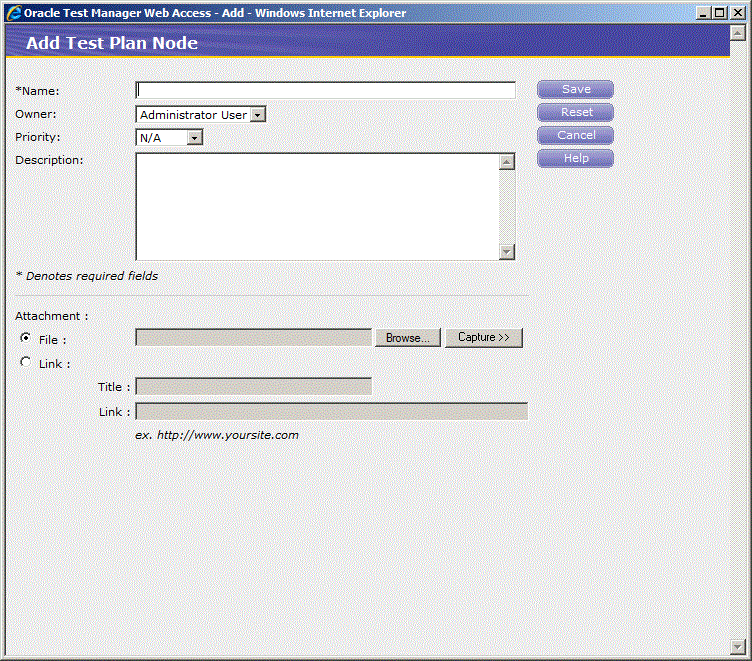Screen dimensions: 752x661
Task: Select the File attachment radio button
Action: [25, 338]
